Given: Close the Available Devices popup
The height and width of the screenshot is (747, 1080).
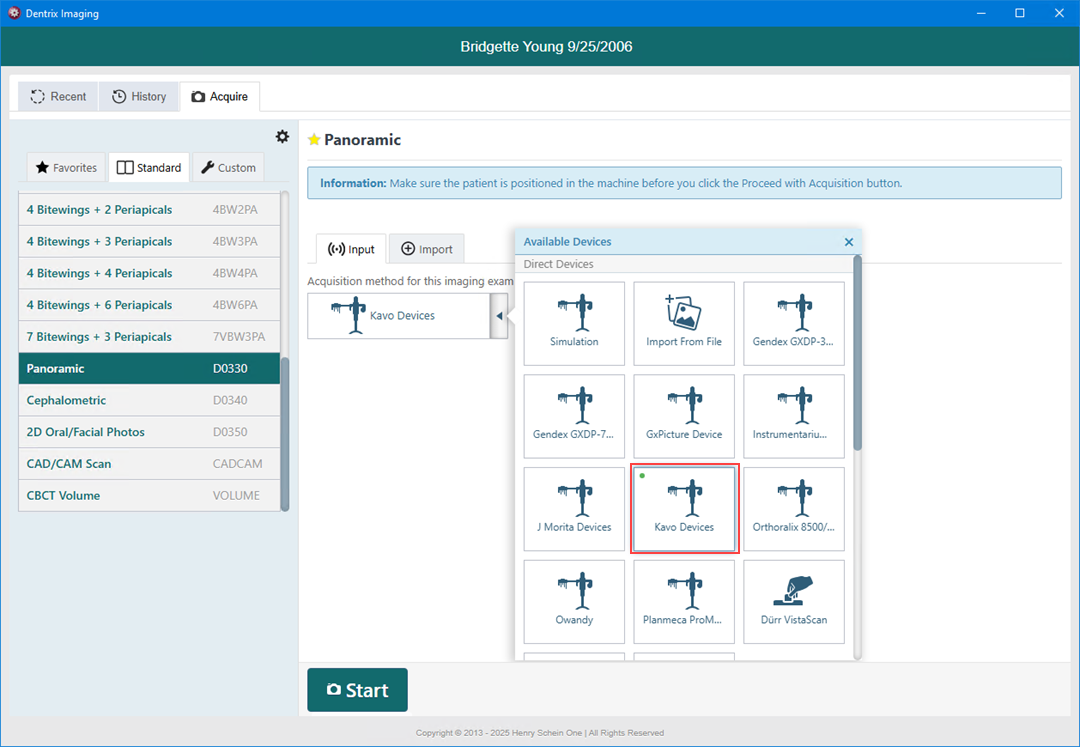Looking at the screenshot, I should pyautogui.click(x=849, y=242).
